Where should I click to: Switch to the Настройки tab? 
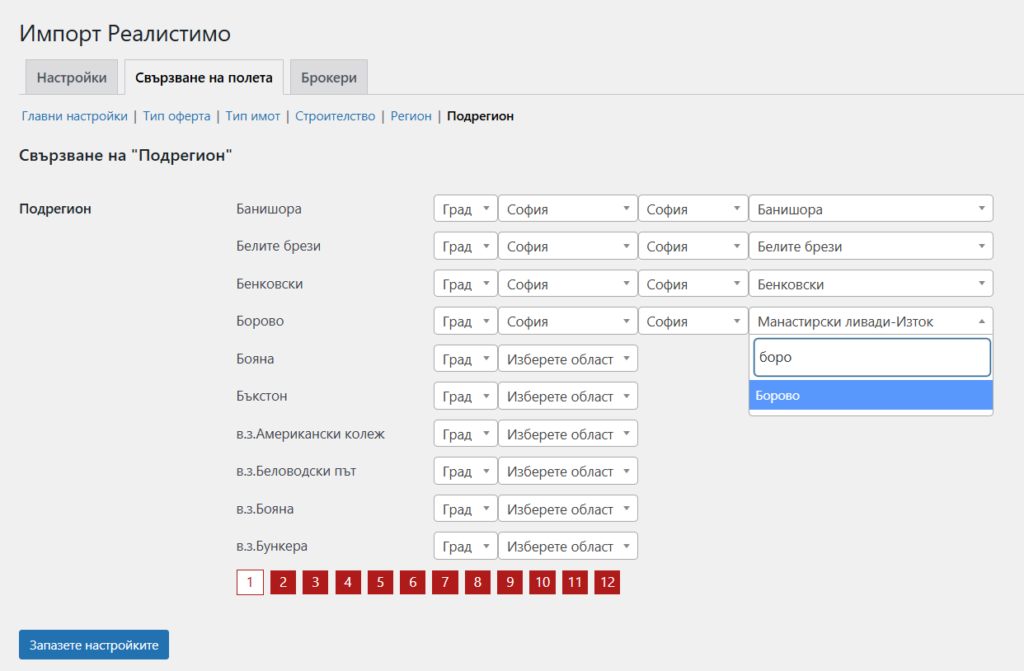pyautogui.click(x=72, y=78)
